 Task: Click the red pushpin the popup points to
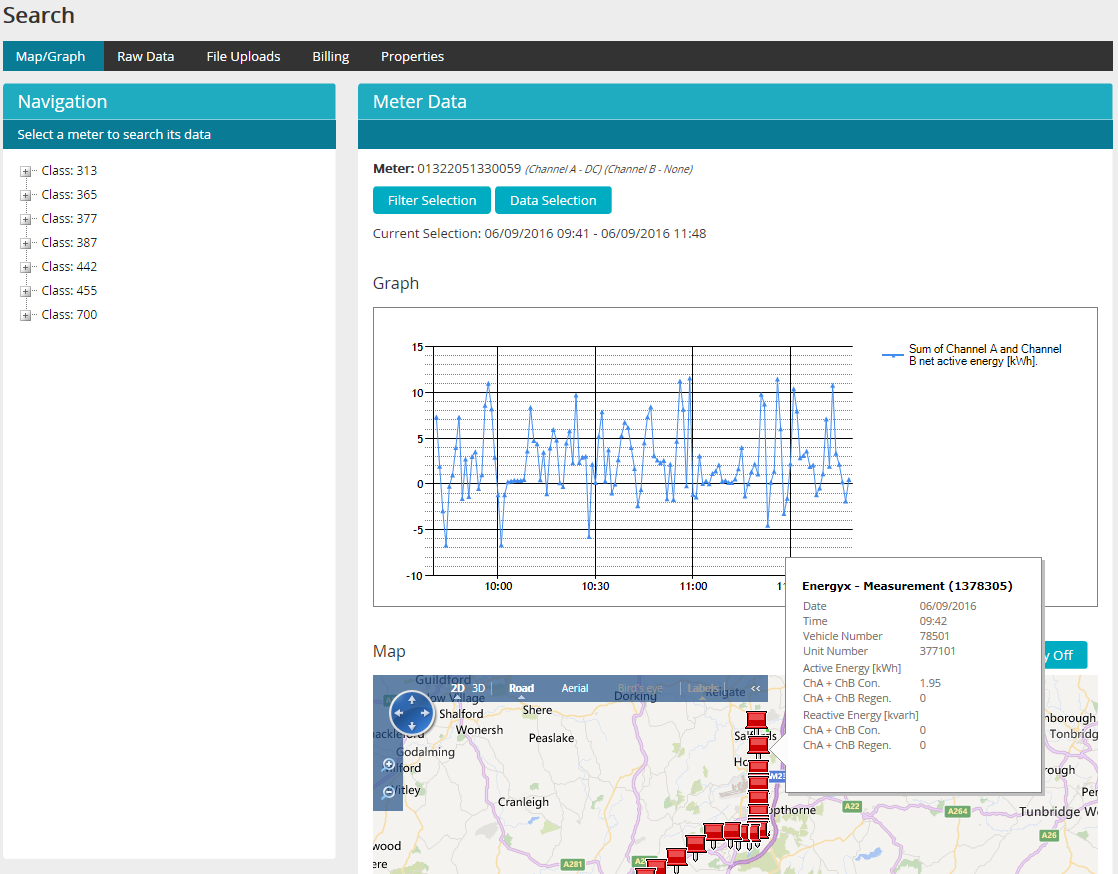click(759, 746)
